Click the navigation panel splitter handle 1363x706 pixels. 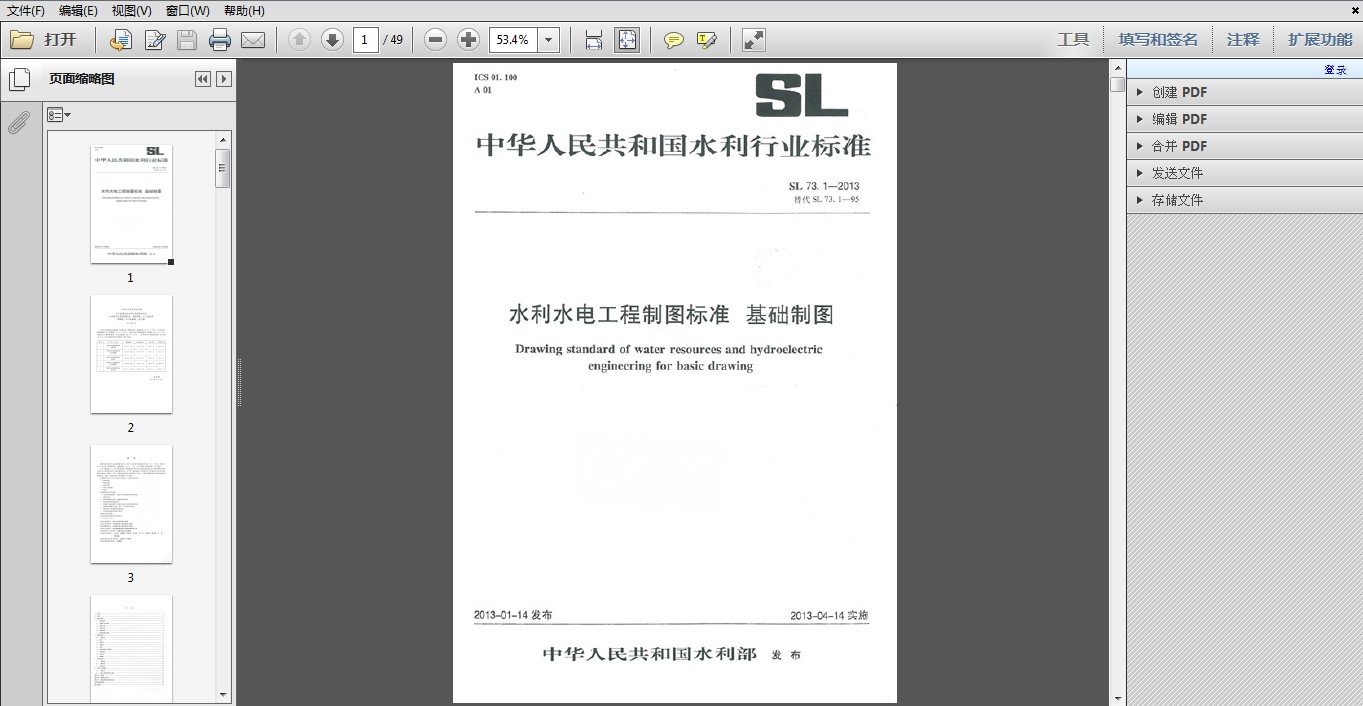pyautogui.click(x=240, y=382)
